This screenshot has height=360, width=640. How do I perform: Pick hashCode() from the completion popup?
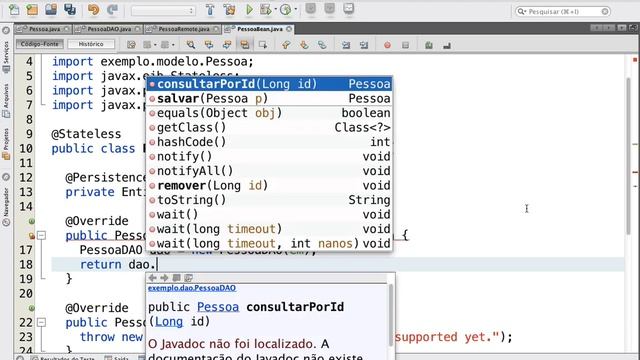point(269,142)
